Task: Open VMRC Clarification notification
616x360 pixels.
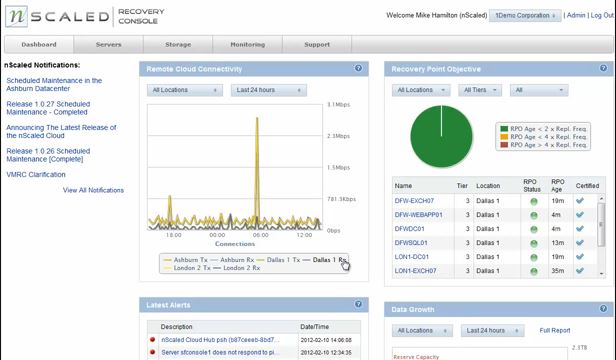Action: (36, 174)
